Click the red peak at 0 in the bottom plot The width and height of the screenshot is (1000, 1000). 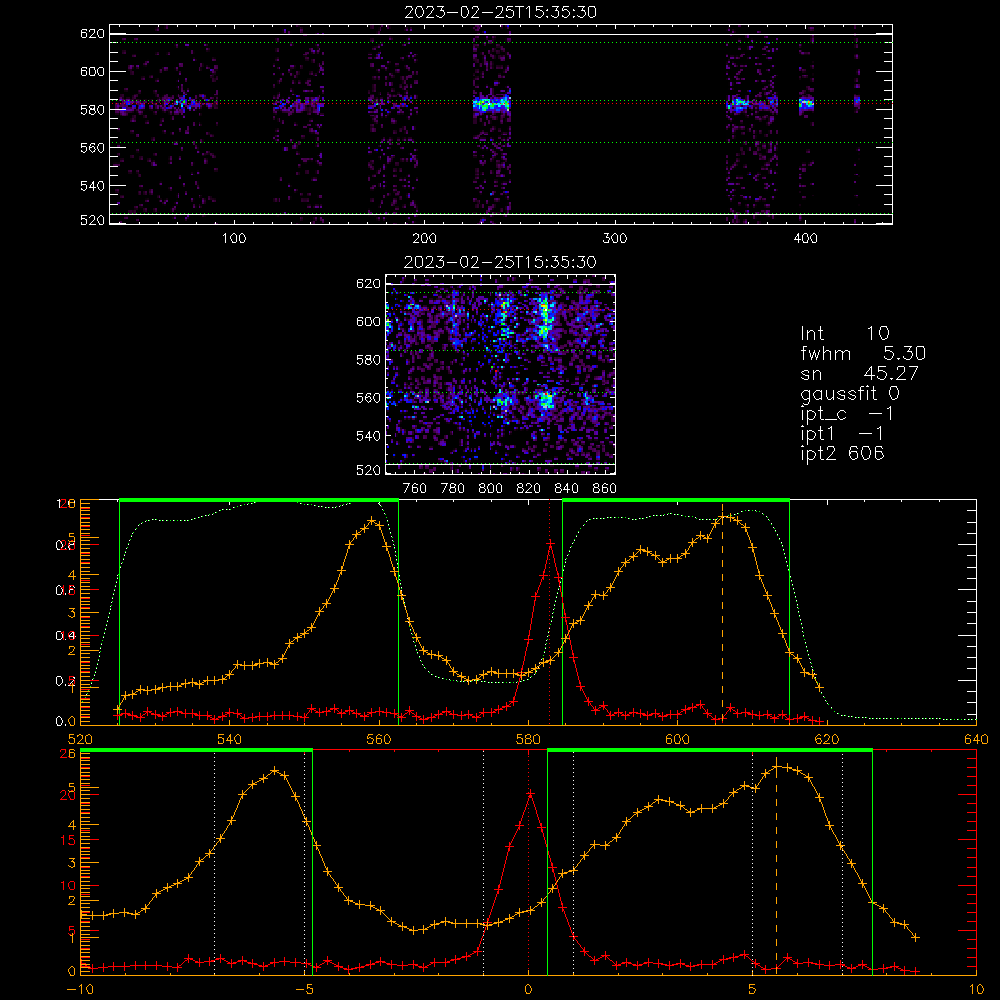[529, 793]
